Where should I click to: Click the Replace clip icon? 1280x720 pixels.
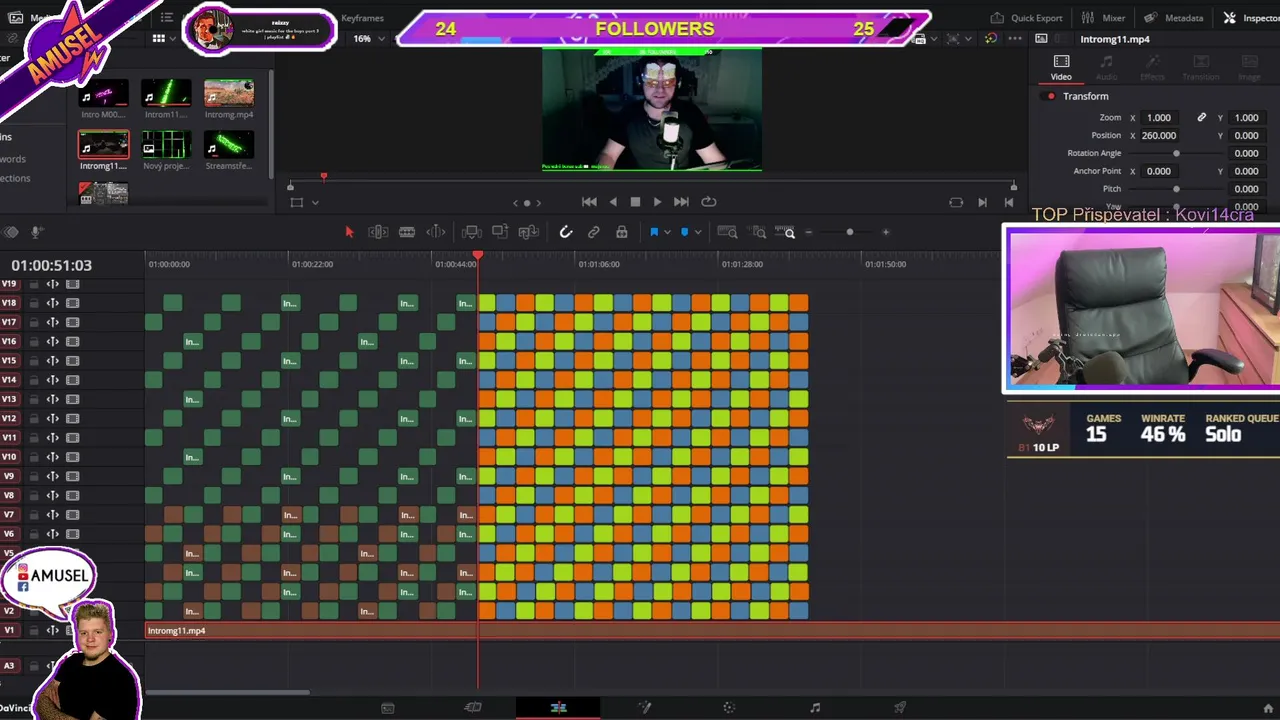[529, 232]
